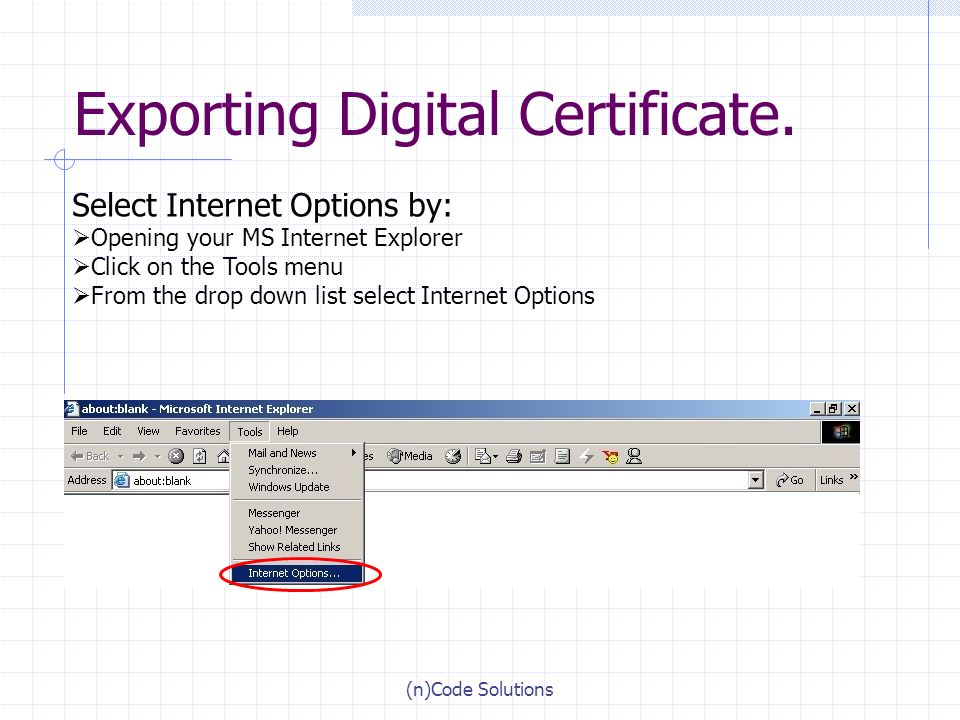The image size is (960, 720).
Task: Click the Mail toolbar icon
Action: 482,456
